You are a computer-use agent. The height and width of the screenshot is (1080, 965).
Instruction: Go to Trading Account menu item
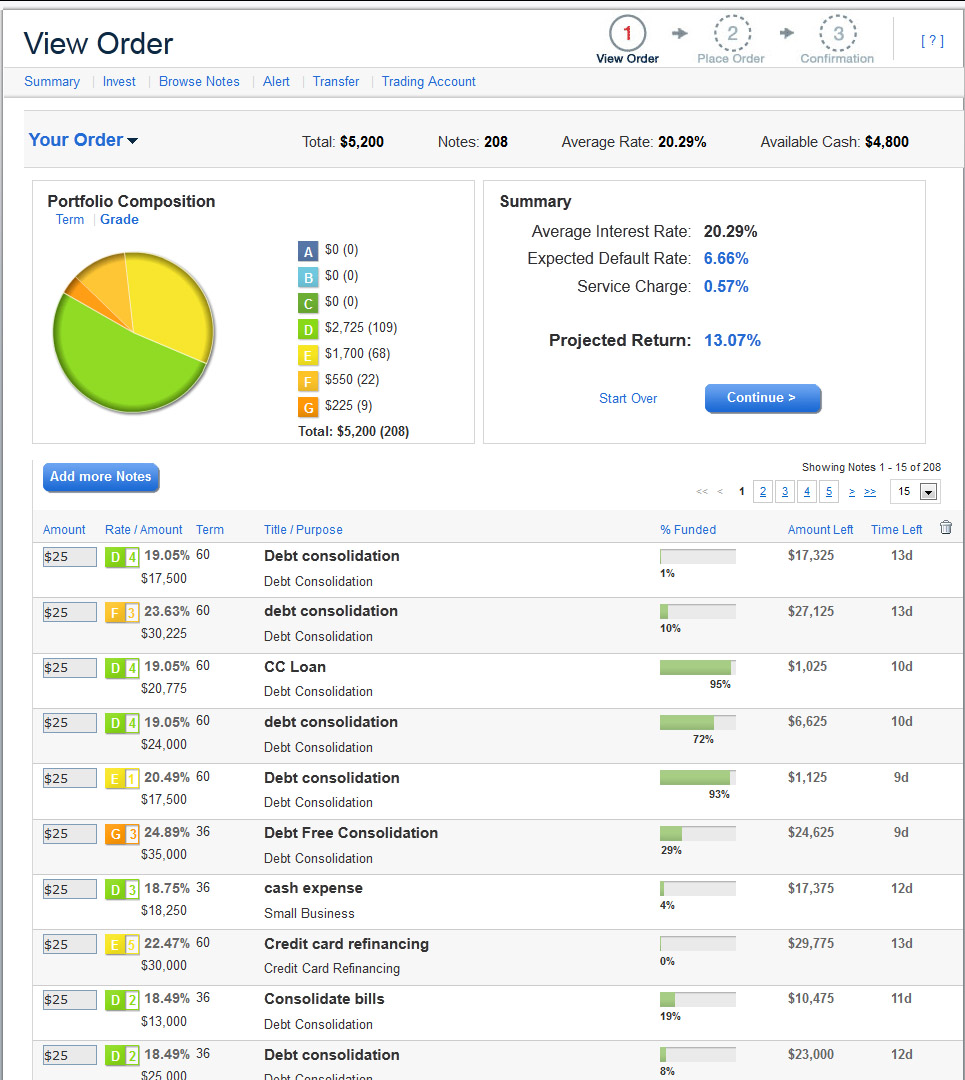click(x=428, y=82)
